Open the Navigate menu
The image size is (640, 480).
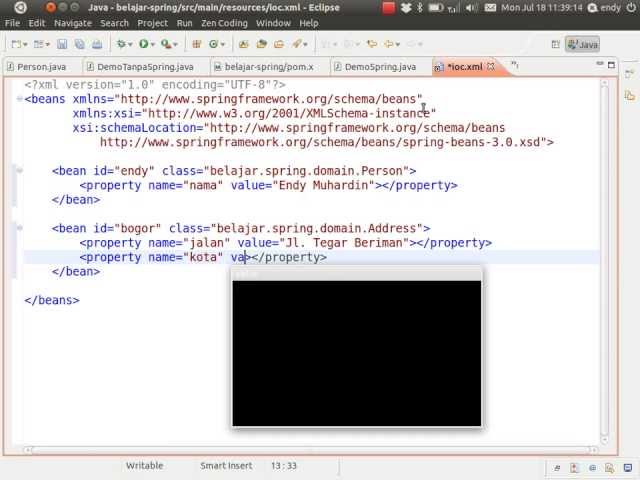(x=73, y=23)
